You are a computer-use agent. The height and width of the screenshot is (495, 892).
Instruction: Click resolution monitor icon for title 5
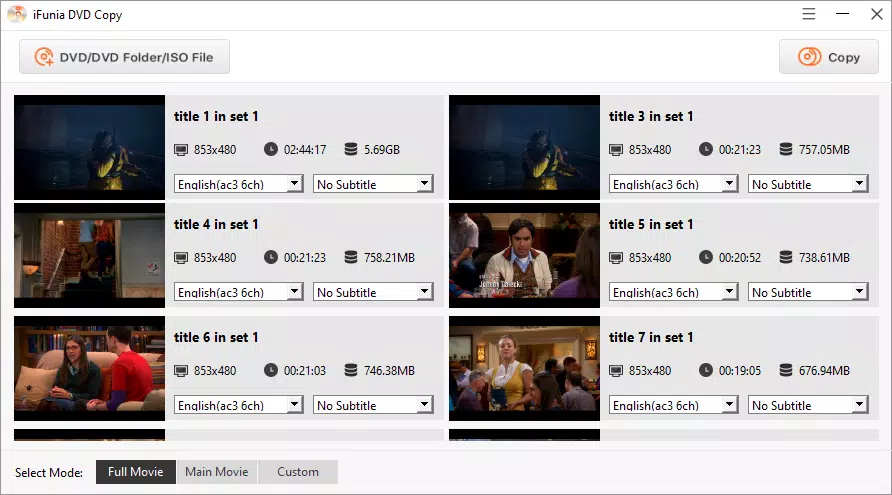click(616, 258)
